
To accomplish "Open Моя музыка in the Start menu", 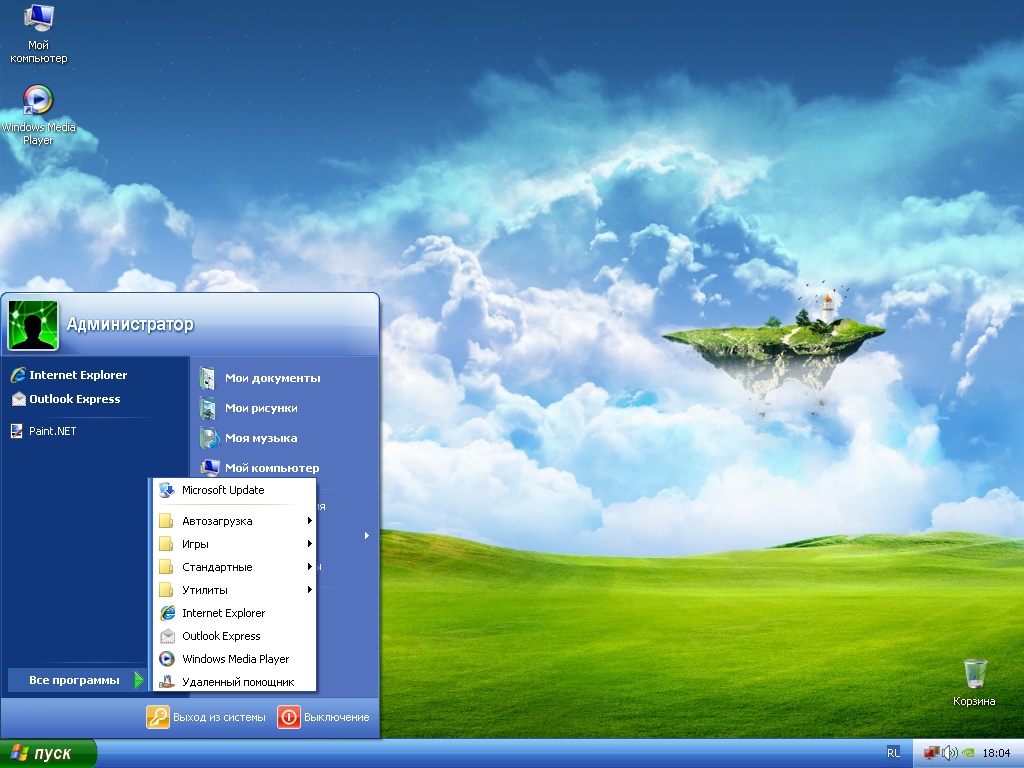I will click(249, 438).
